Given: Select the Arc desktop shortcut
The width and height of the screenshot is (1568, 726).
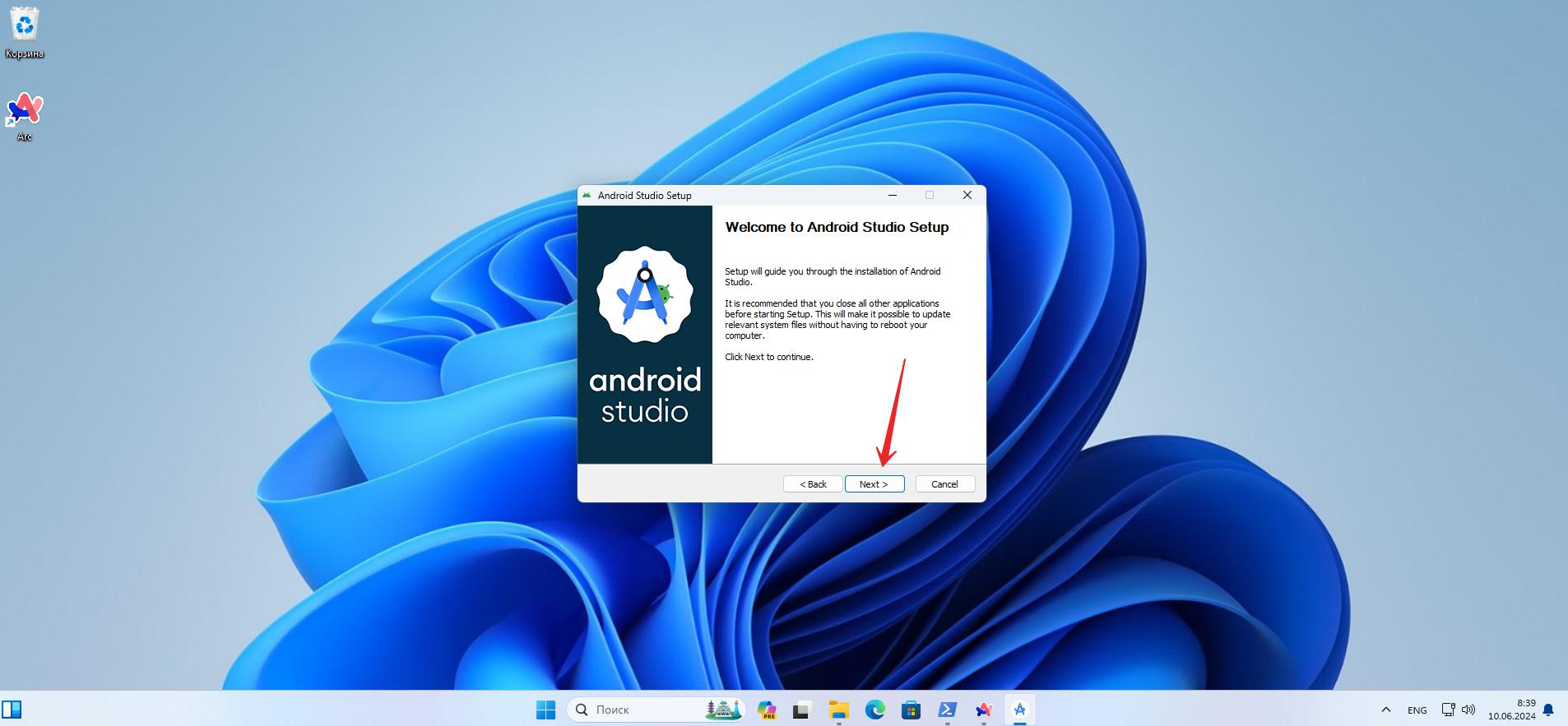Looking at the screenshot, I should [x=25, y=117].
